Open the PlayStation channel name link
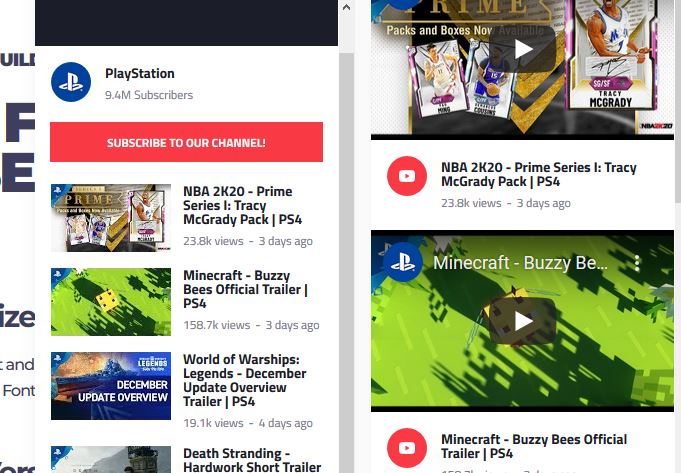Image resolution: width=681 pixels, height=473 pixels. [140, 73]
